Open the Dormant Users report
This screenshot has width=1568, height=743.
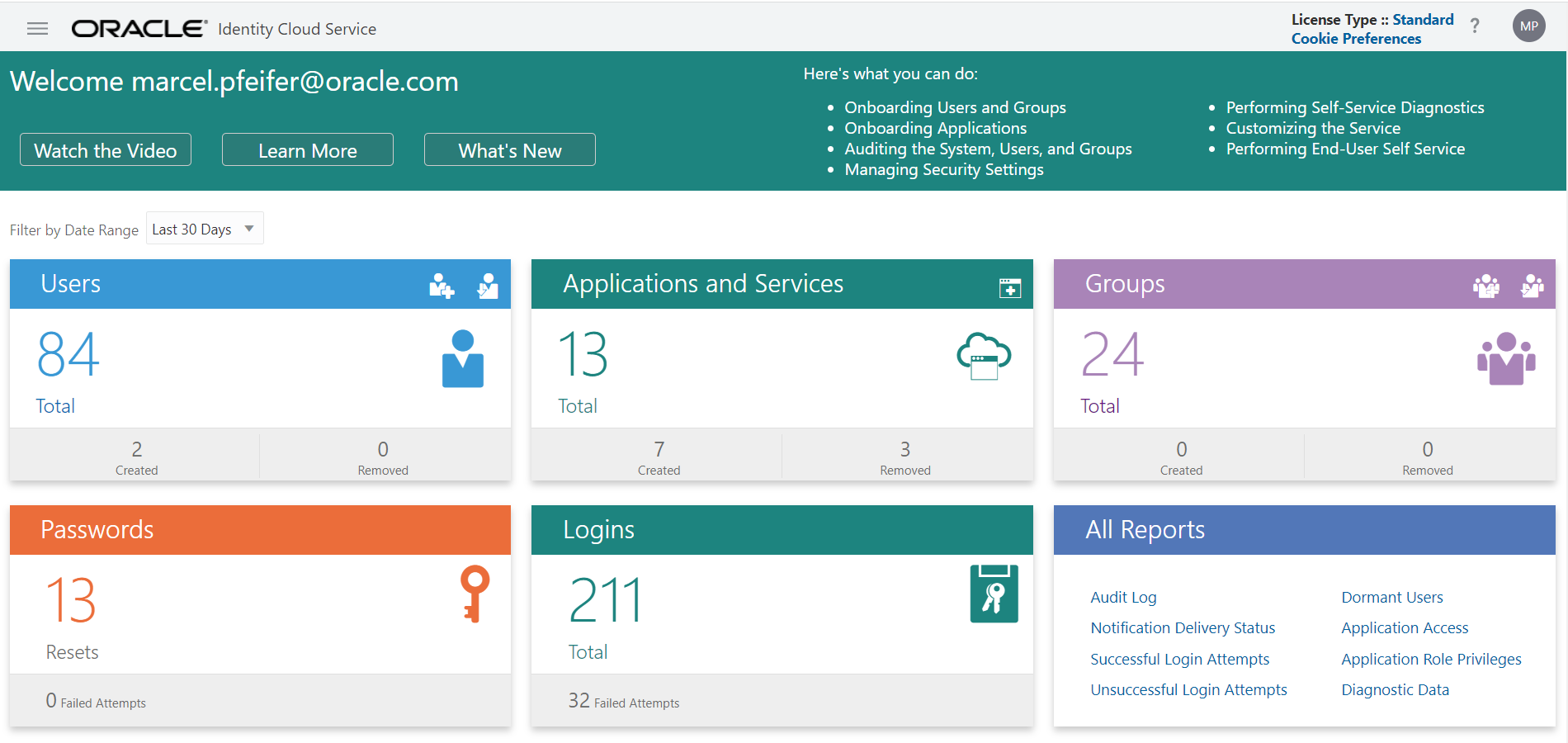coord(1392,597)
